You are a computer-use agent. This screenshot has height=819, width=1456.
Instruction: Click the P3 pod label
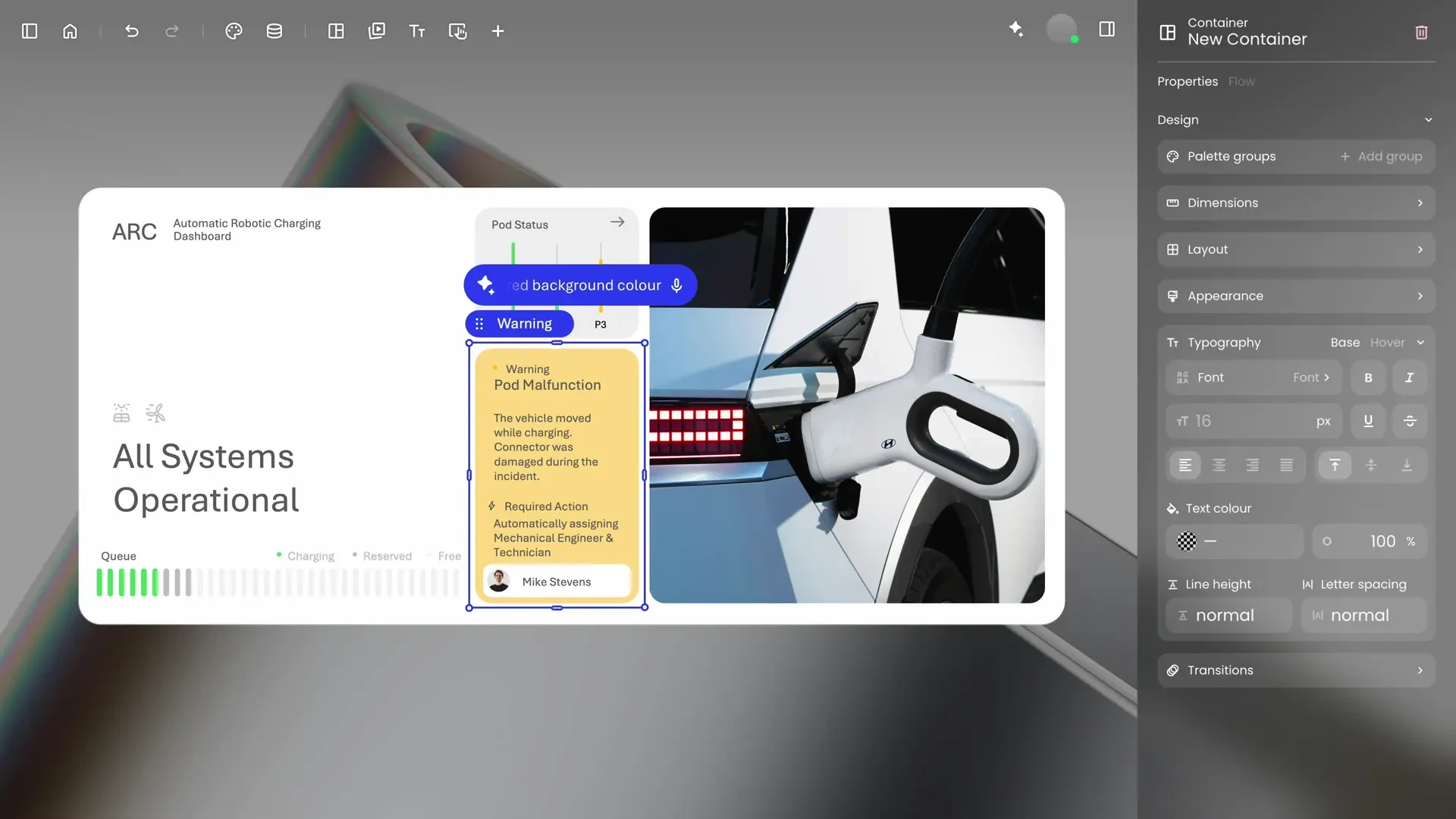point(601,325)
